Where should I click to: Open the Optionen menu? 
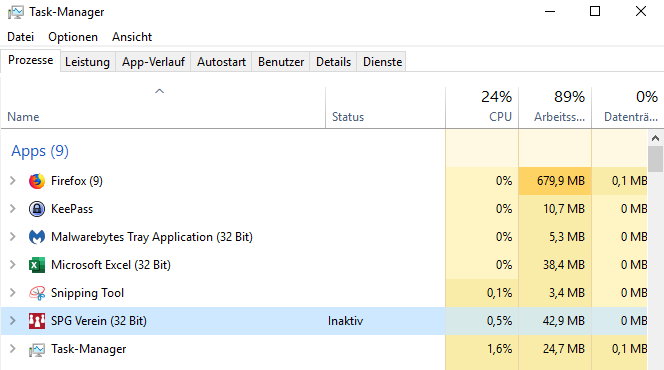tap(73, 37)
